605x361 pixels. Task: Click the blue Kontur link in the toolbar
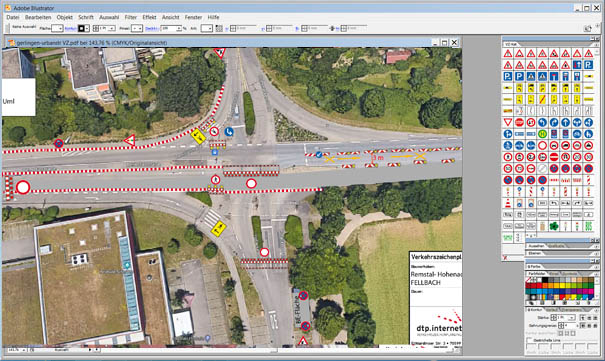(x=71, y=29)
